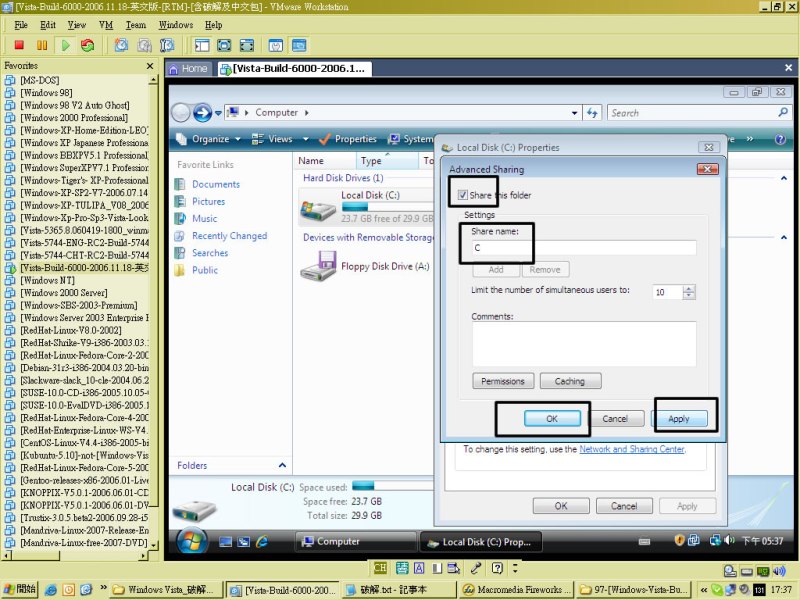
Task: Switch to full screen mode icon
Action: (x=224, y=45)
